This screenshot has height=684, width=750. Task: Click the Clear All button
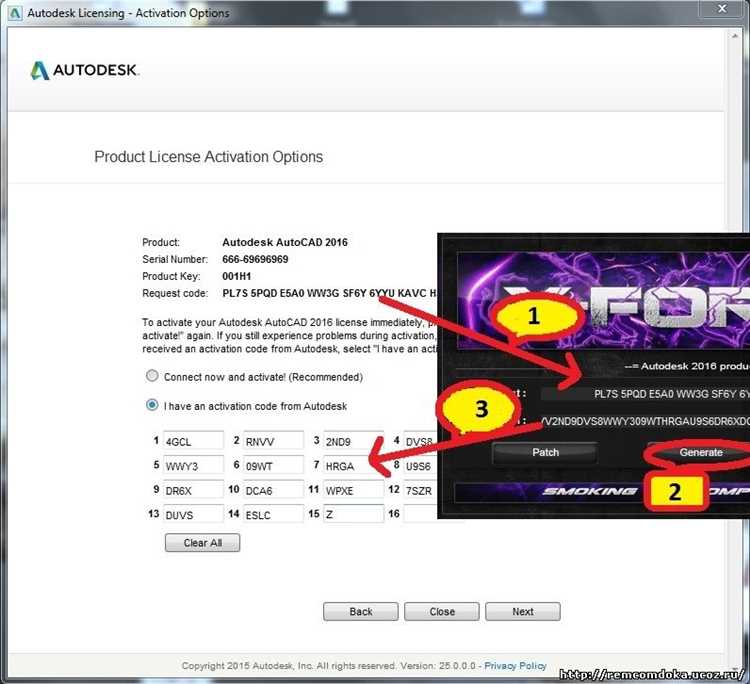(202, 542)
